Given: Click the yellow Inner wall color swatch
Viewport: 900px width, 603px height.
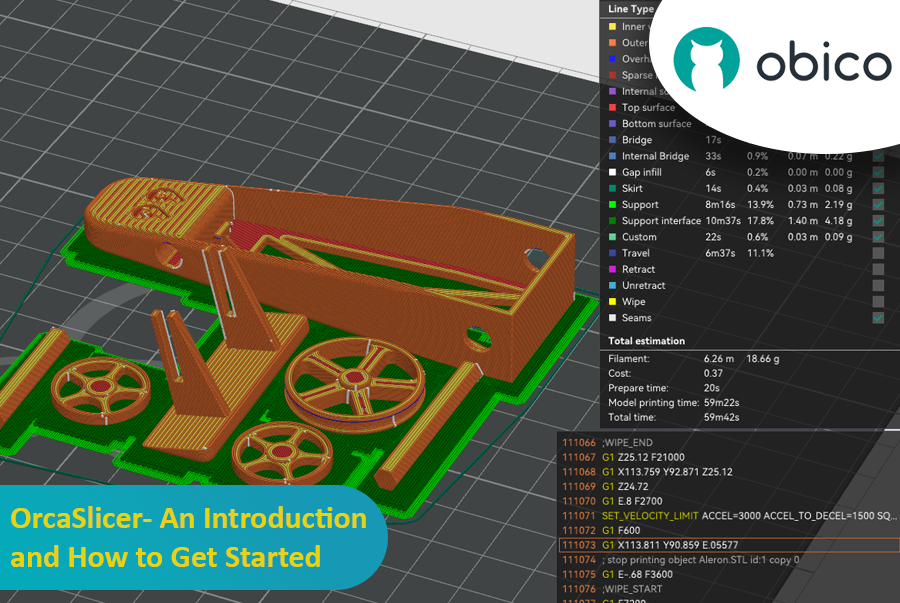Looking at the screenshot, I should (x=612, y=27).
